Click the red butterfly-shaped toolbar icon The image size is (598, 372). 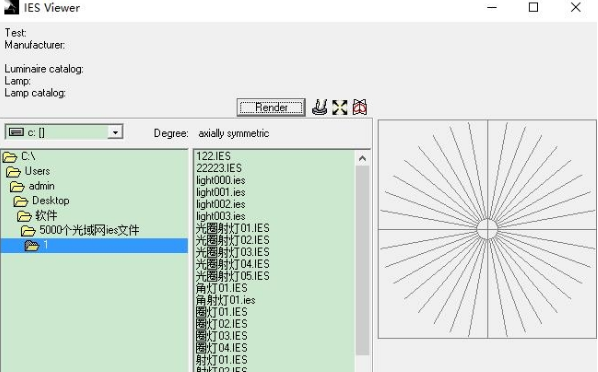[360, 107]
